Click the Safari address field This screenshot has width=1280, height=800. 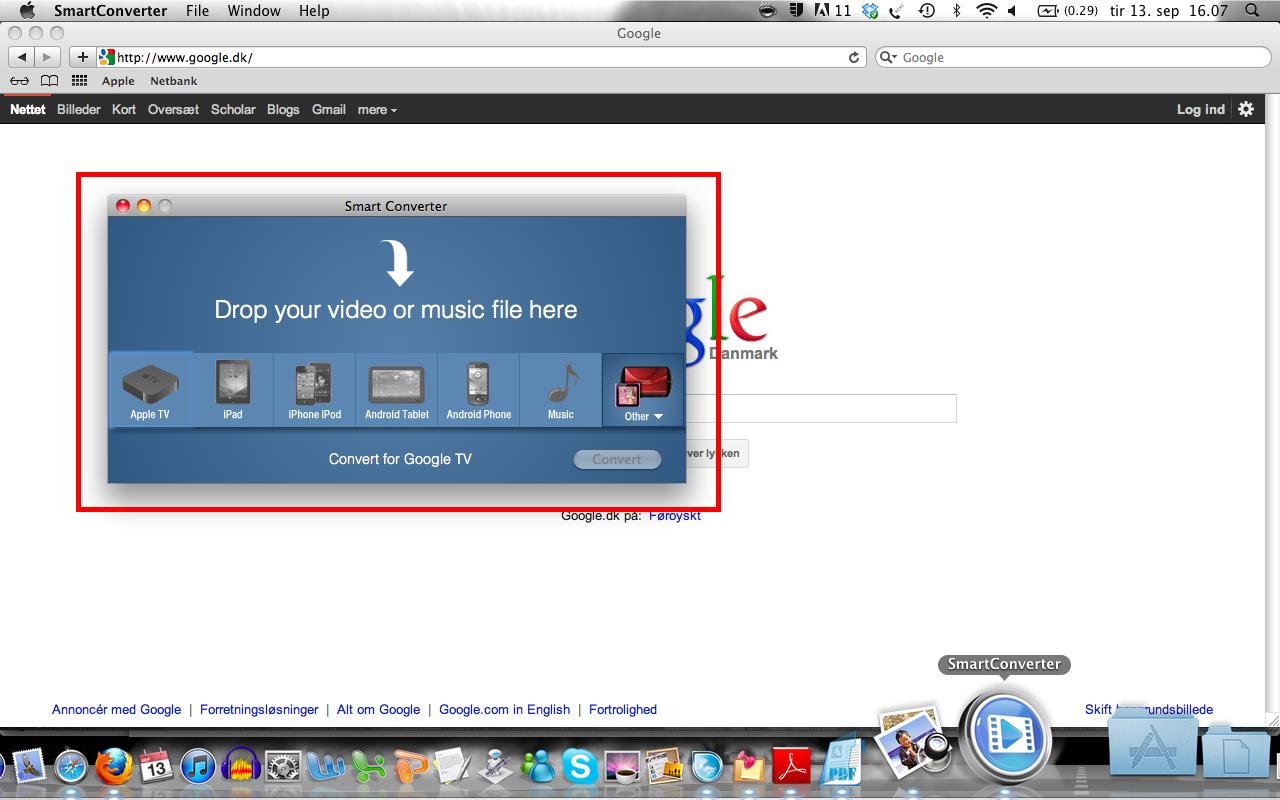(x=480, y=57)
